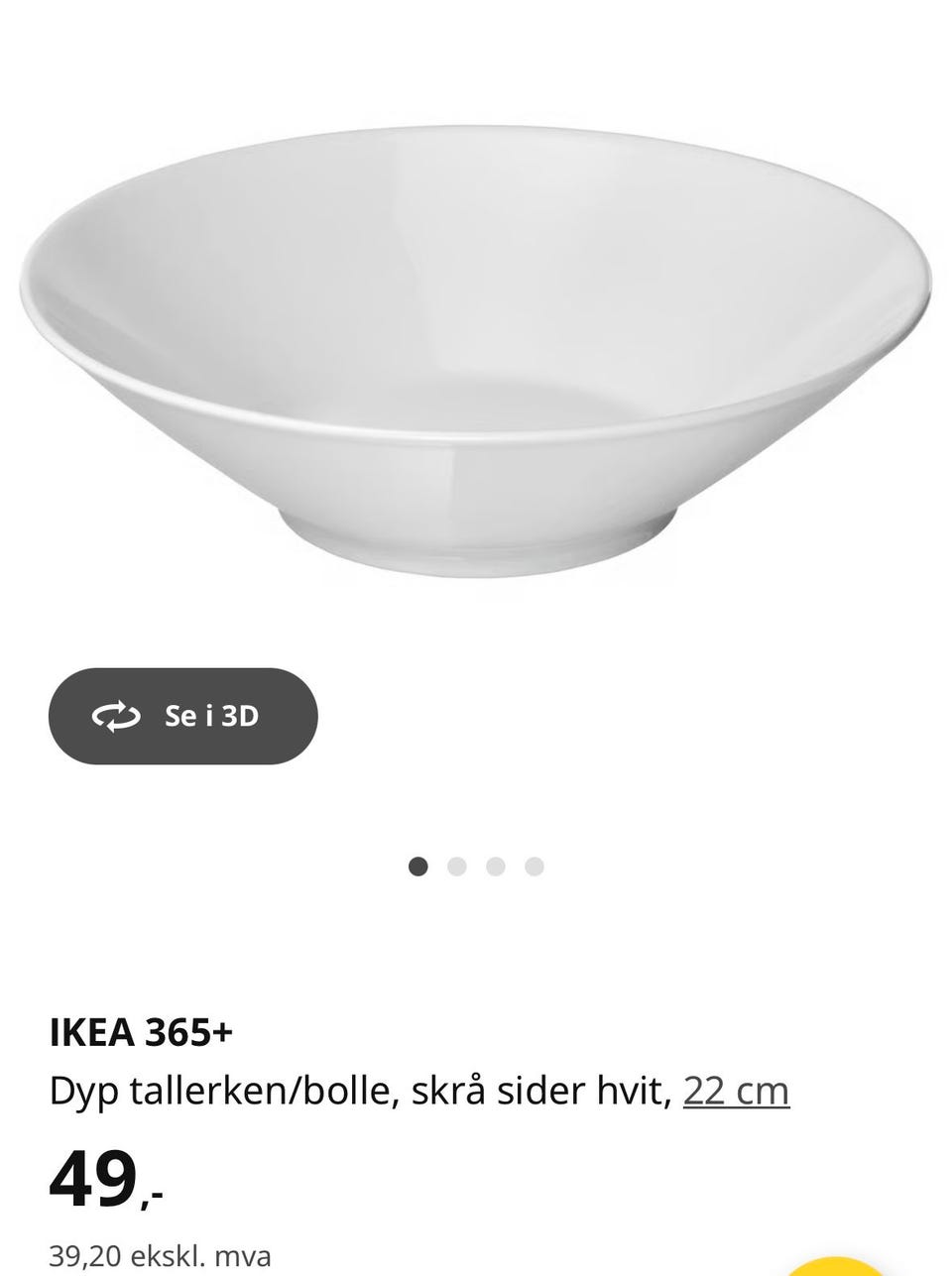
Task: Open the 22 cm size link
Action: [x=737, y=1091]
